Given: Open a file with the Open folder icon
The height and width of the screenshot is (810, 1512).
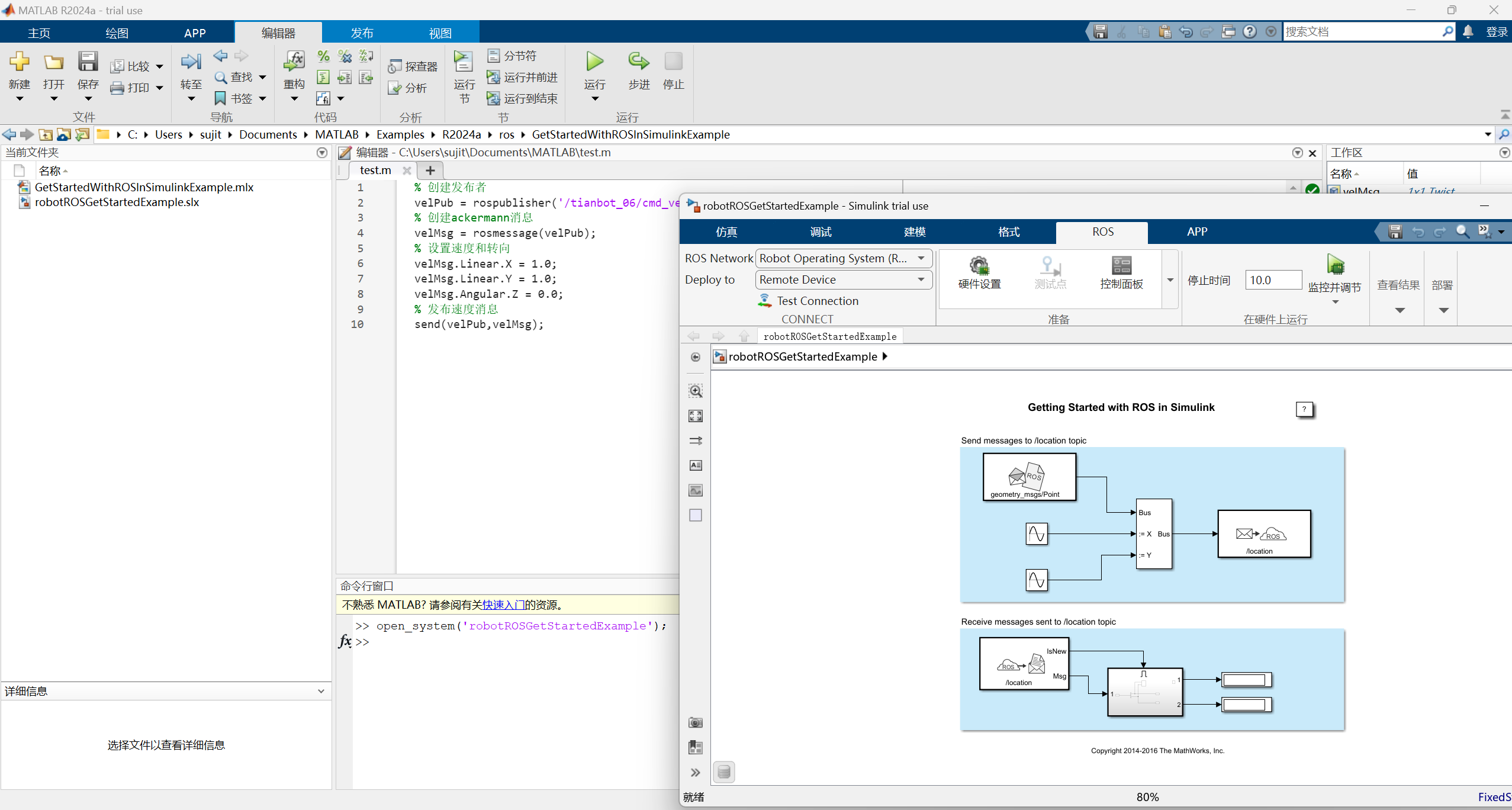Looking at the screenshot, I should [x=53, y=62].
